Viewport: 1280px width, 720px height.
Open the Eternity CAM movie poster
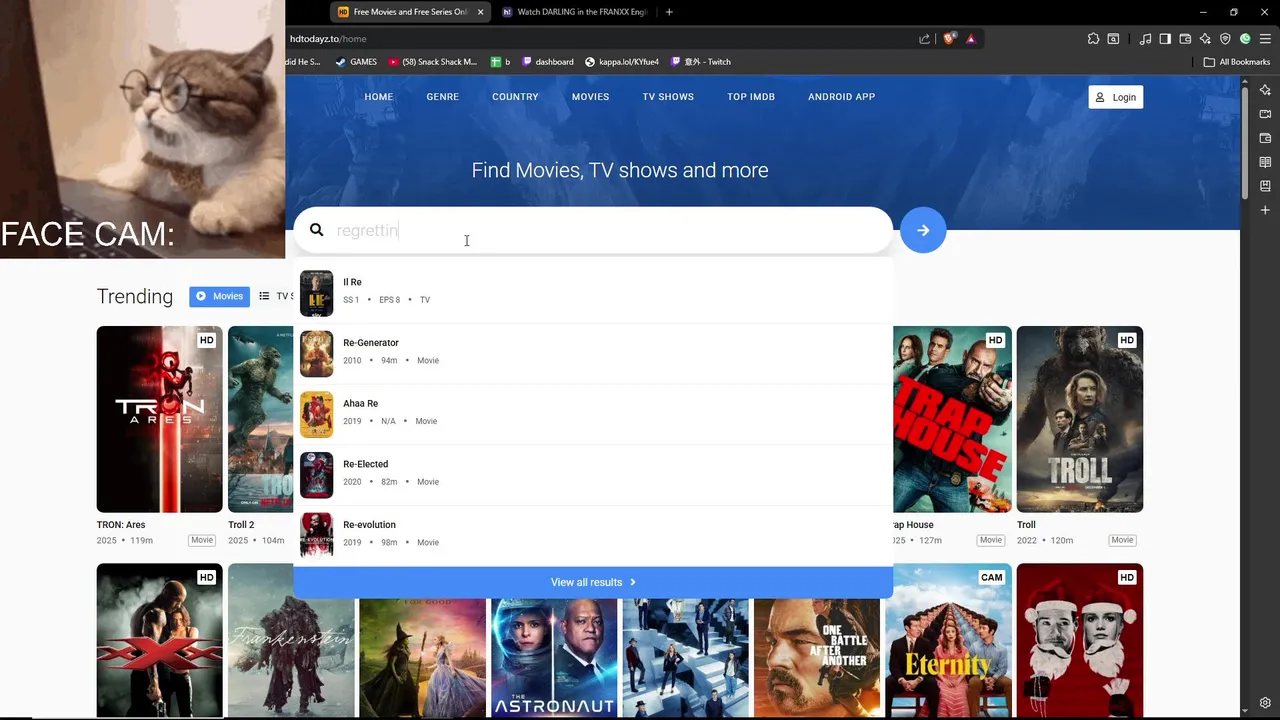949,640
